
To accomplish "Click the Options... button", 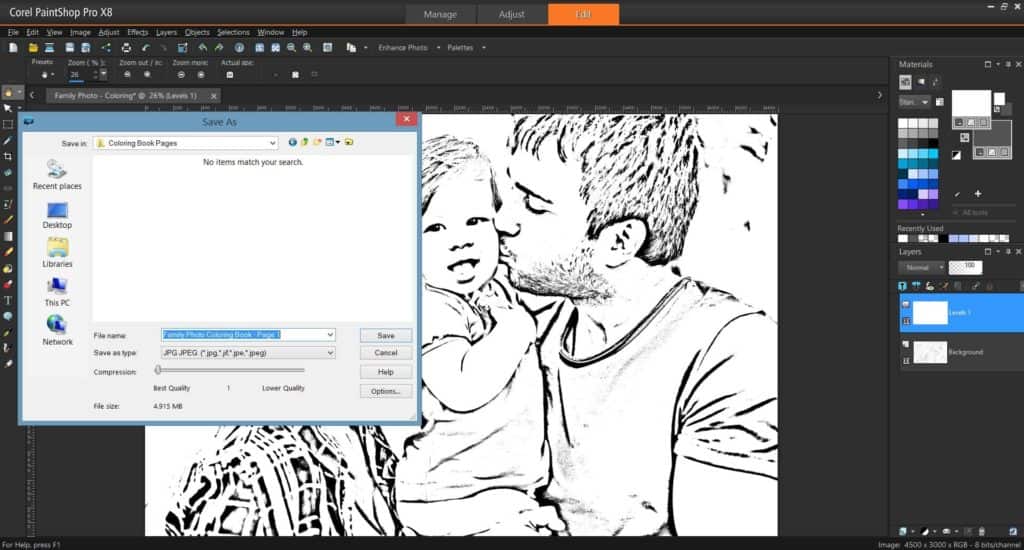I will pos(386,391).
